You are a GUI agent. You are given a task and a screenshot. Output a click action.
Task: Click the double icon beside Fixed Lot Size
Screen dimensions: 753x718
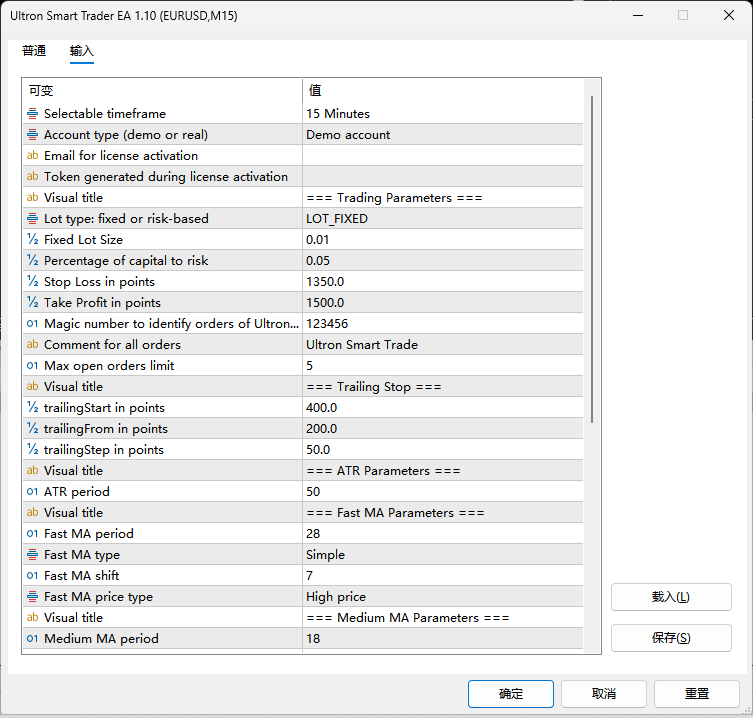point(32,240)
